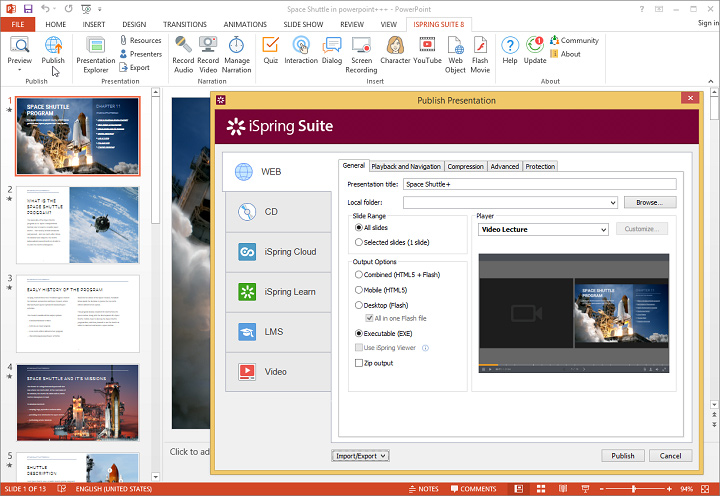This screenshot has width=720, height=496.
Task: Click the Publish button in the dialog
Action: click(623, 456)
